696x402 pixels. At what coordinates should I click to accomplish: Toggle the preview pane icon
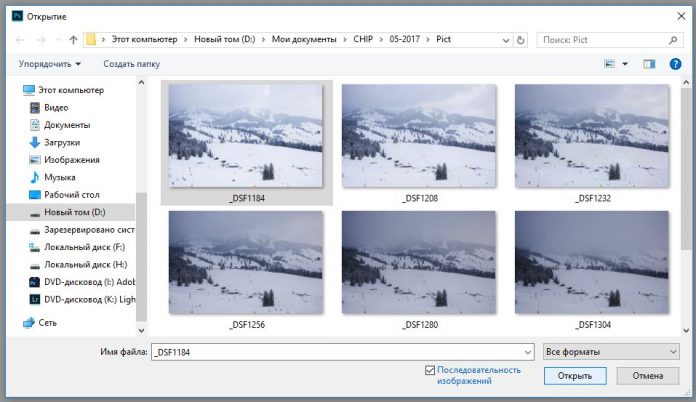pos(649,64)
